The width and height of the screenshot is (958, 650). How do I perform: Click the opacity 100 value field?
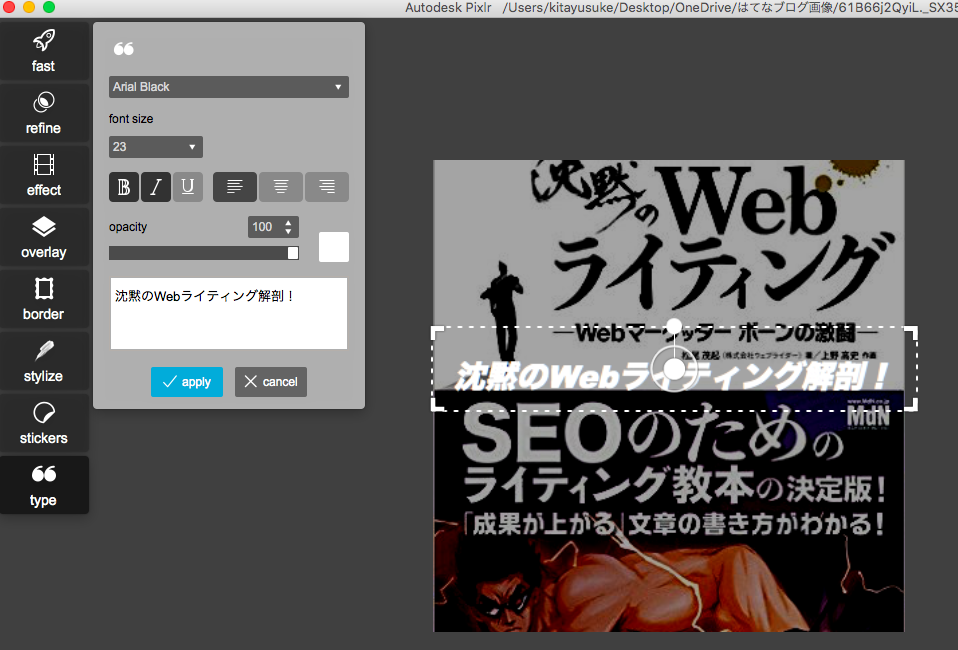click(273, 227)
